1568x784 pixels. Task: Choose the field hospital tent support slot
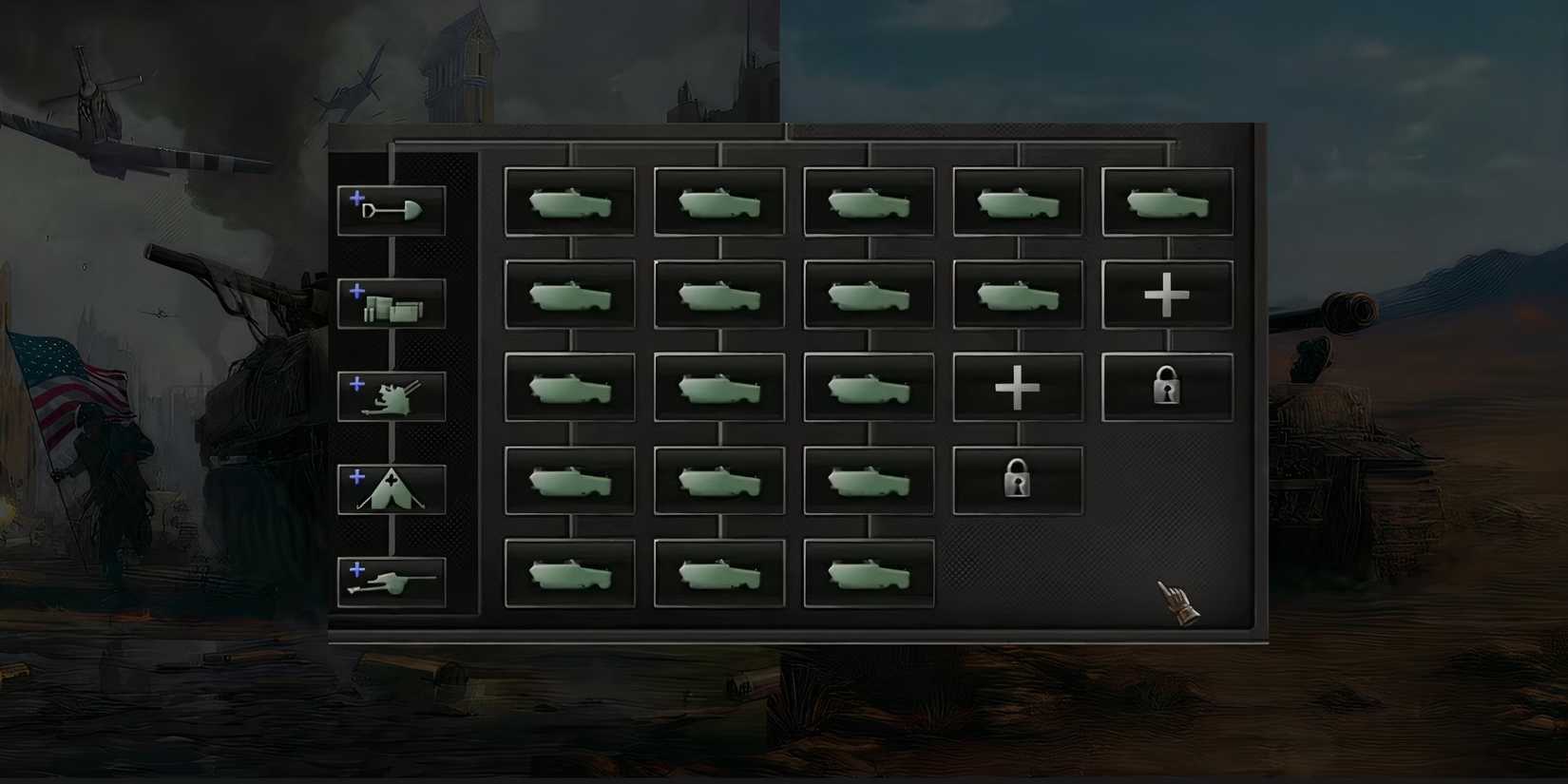(392, 489)
